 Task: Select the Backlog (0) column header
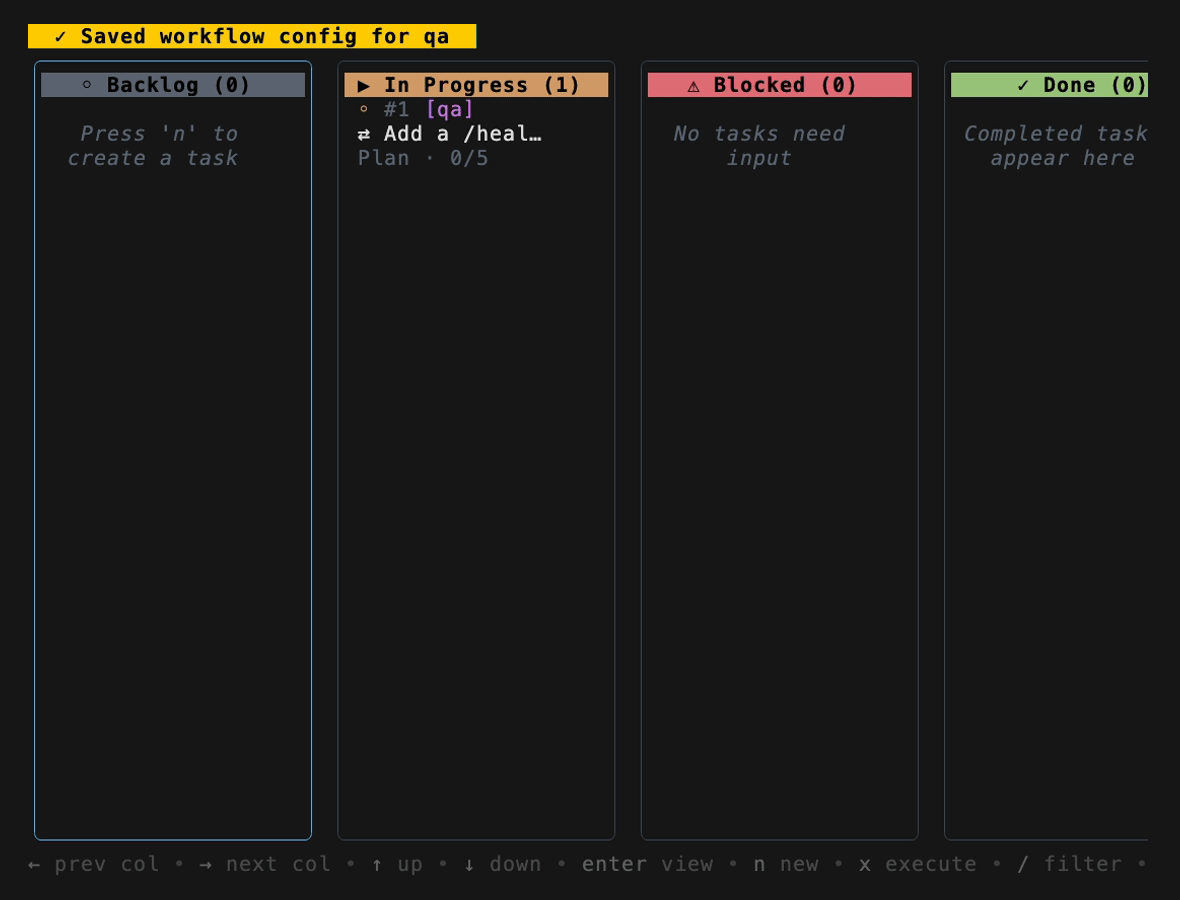pyautogui.click(x=173, y=85)
